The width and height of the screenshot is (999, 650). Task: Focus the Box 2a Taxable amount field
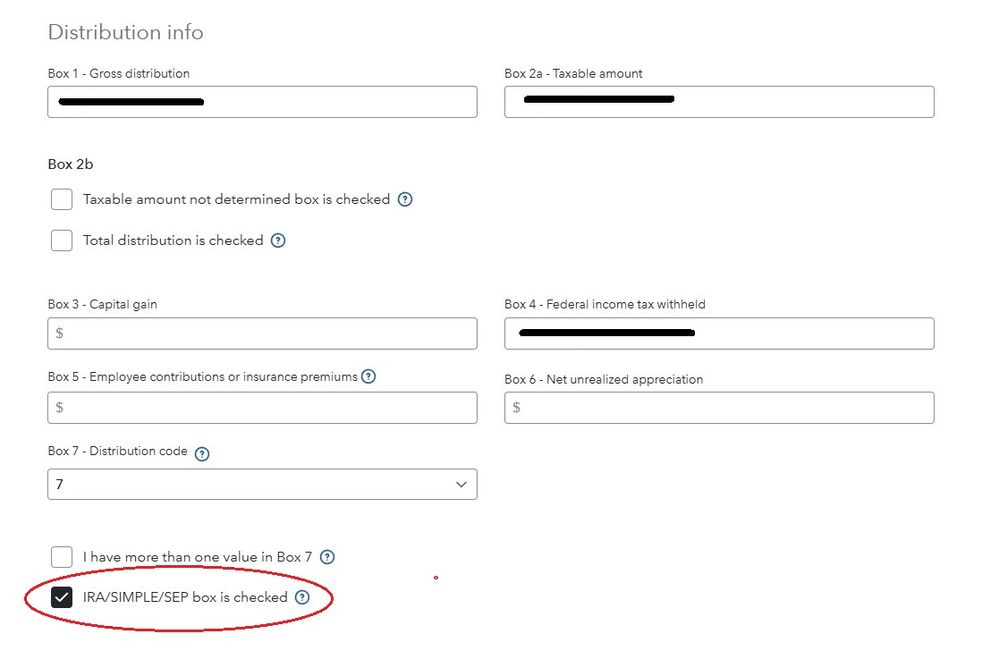click(719, 102)
